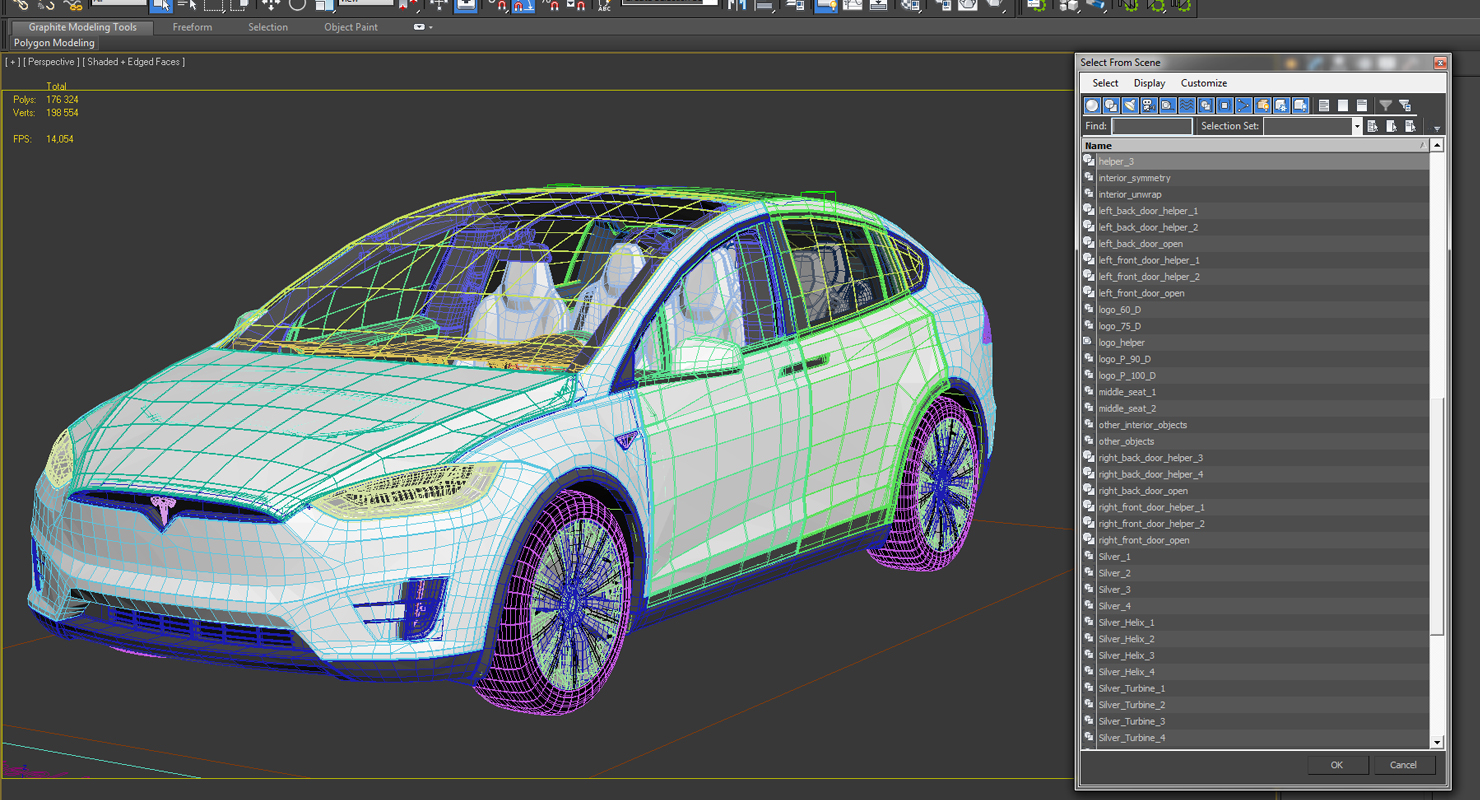Click the Find input field
Screen dimensions: 1480x800
click(x=1152, y=126)
